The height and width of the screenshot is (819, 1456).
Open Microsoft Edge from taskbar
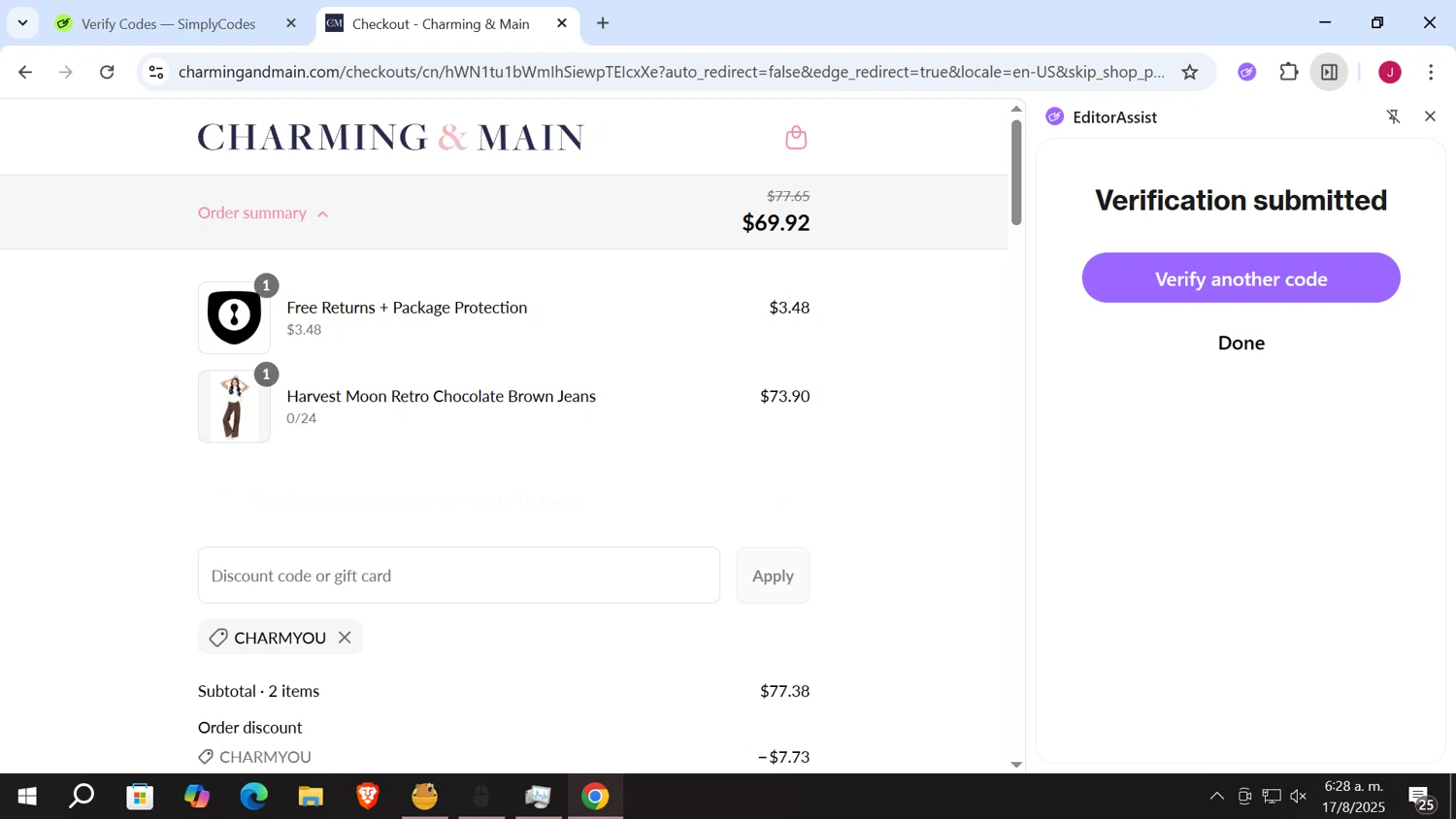[253, 797]
